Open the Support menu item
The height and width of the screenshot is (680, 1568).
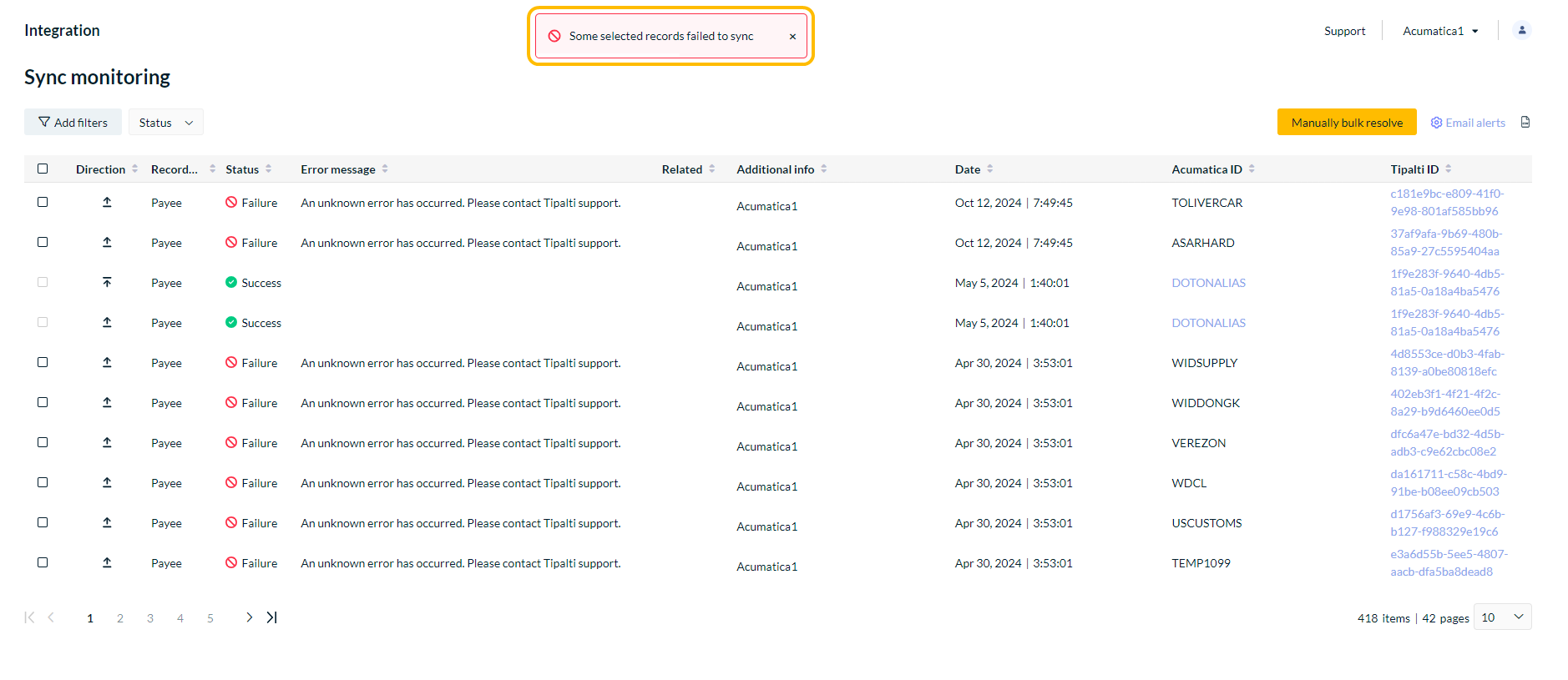(x=1344, y=31)
